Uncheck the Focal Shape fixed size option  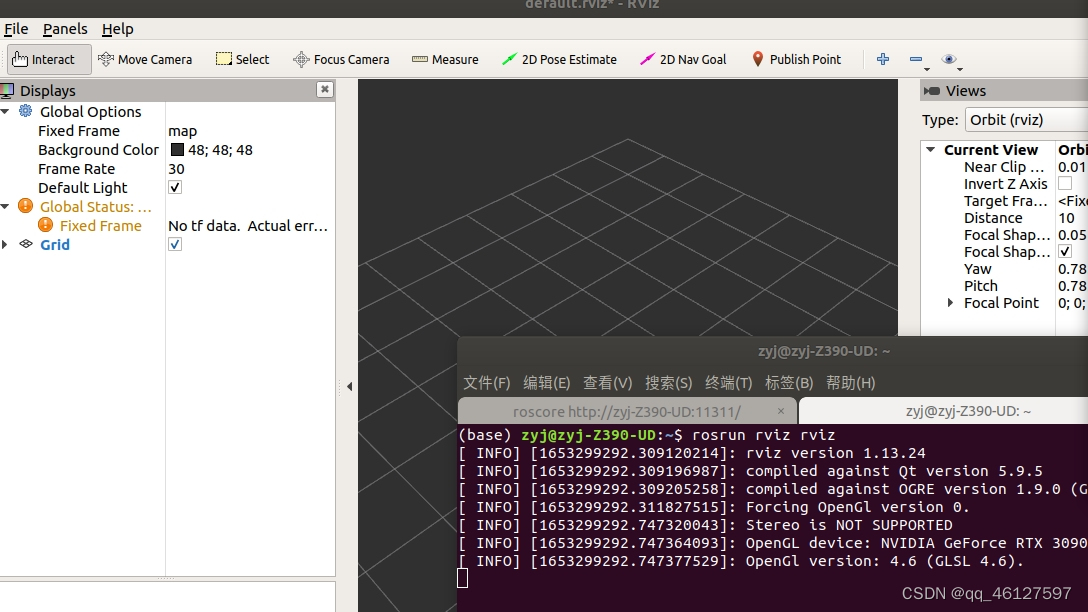pos(1065,251)
